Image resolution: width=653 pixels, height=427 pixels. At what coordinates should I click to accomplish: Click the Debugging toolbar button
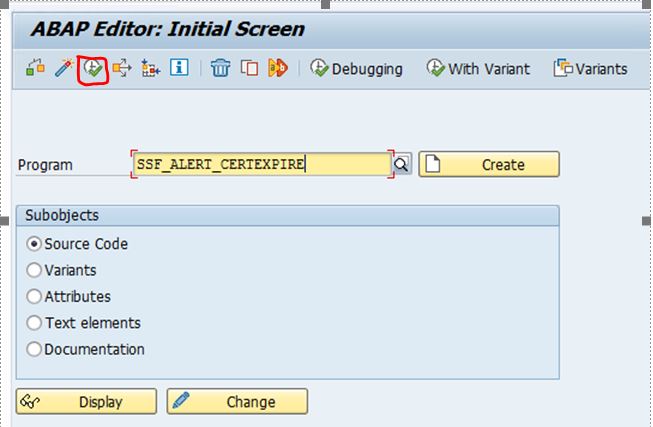[357, 69]
